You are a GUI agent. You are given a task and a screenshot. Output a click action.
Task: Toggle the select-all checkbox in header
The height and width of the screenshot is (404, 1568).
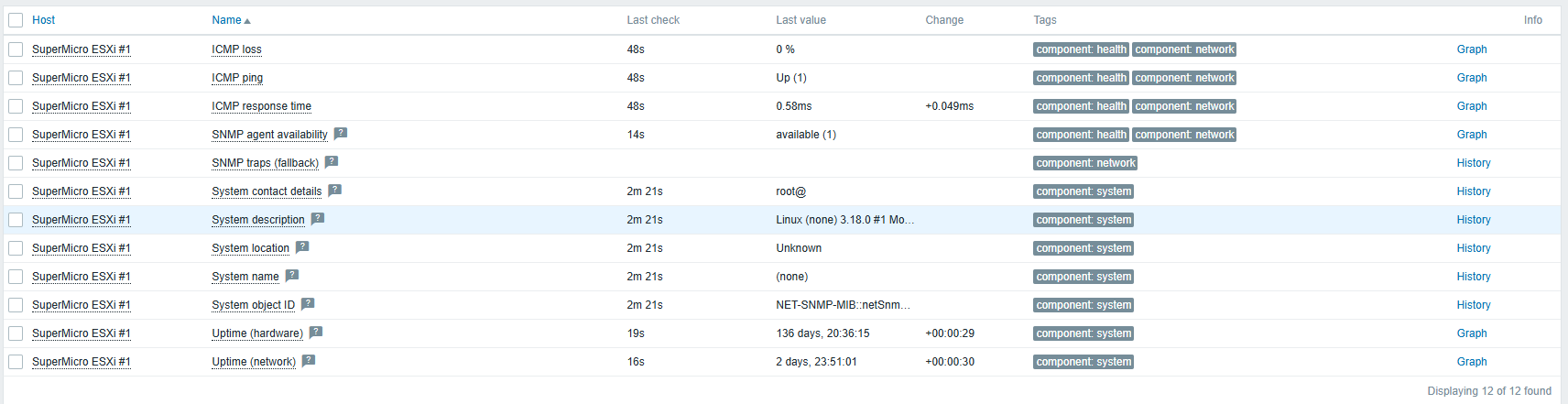point(16,20)
